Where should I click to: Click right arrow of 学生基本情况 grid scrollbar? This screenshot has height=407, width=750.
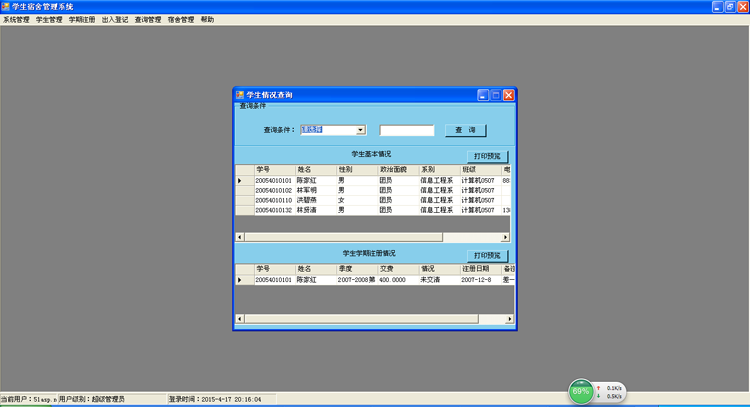pyautogui.click(x=505, y=237)
